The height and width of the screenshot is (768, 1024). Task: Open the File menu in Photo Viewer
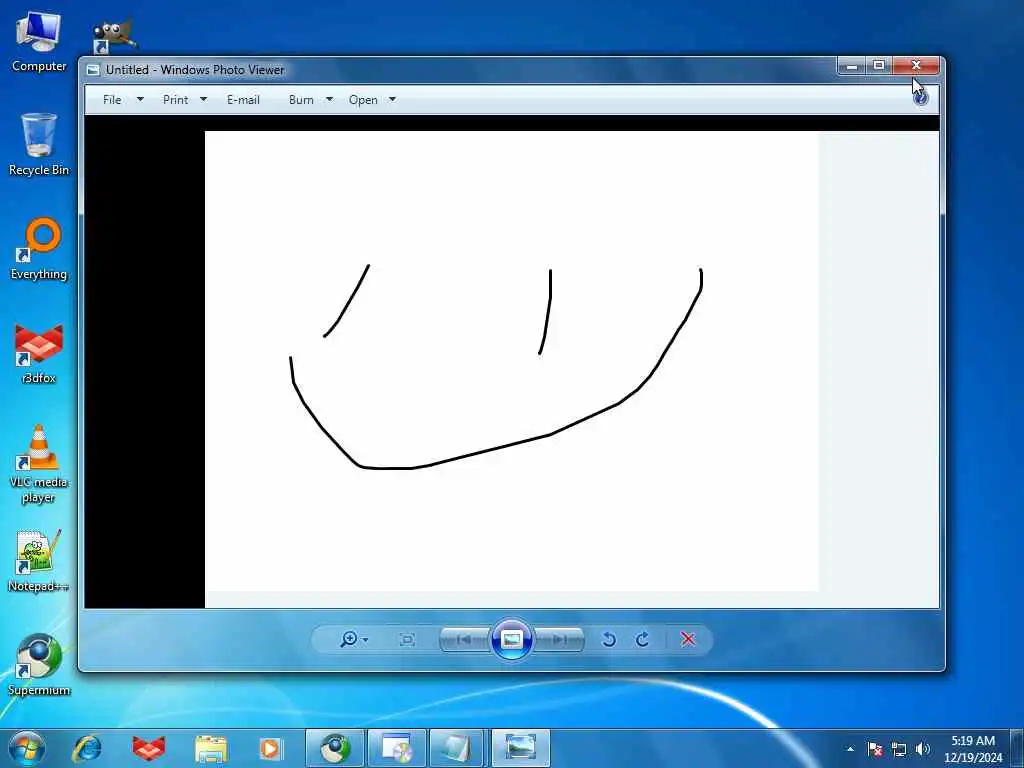[112, 100]
